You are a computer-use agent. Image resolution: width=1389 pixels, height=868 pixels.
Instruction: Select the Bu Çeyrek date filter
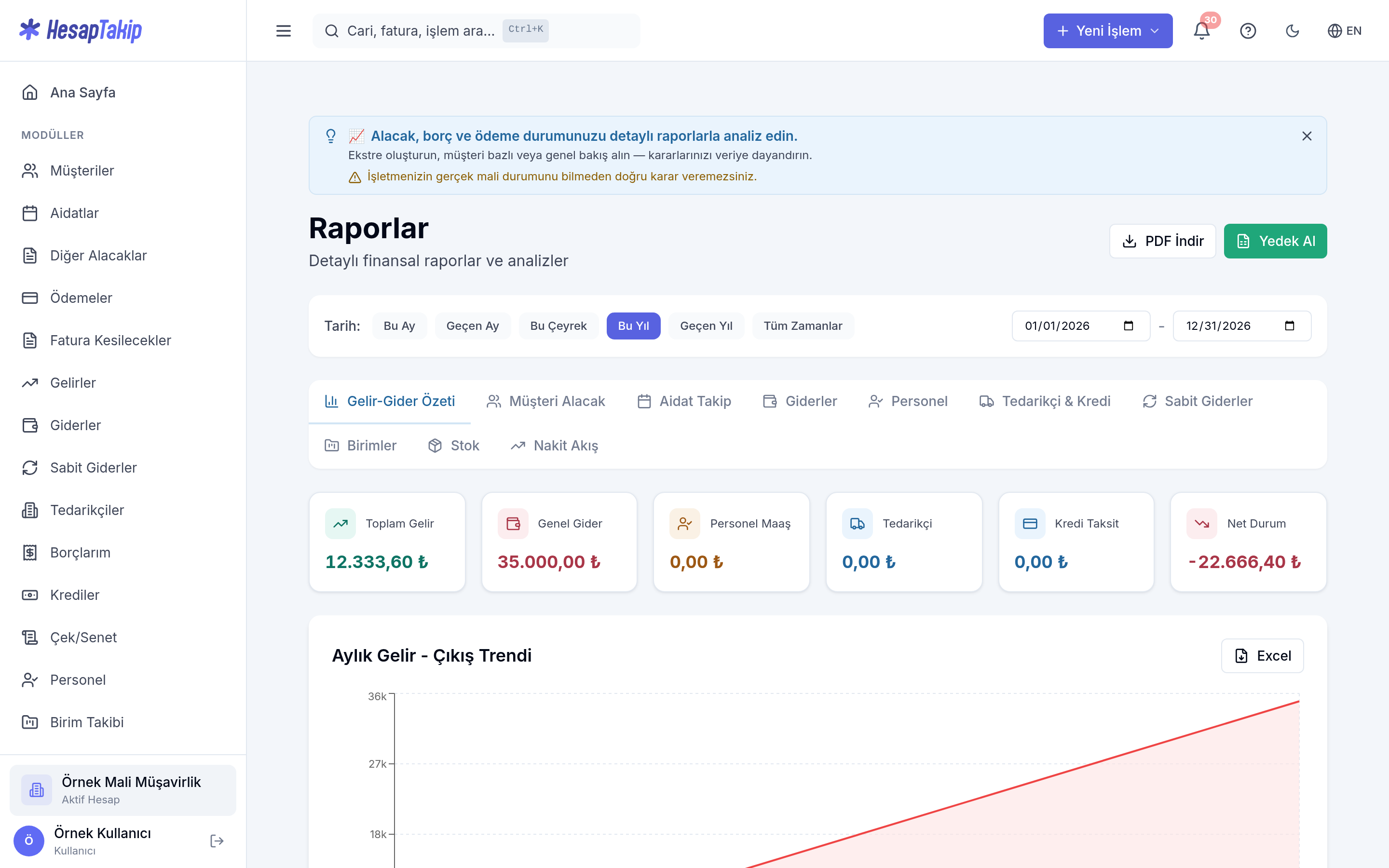click(x=558, y=326)
